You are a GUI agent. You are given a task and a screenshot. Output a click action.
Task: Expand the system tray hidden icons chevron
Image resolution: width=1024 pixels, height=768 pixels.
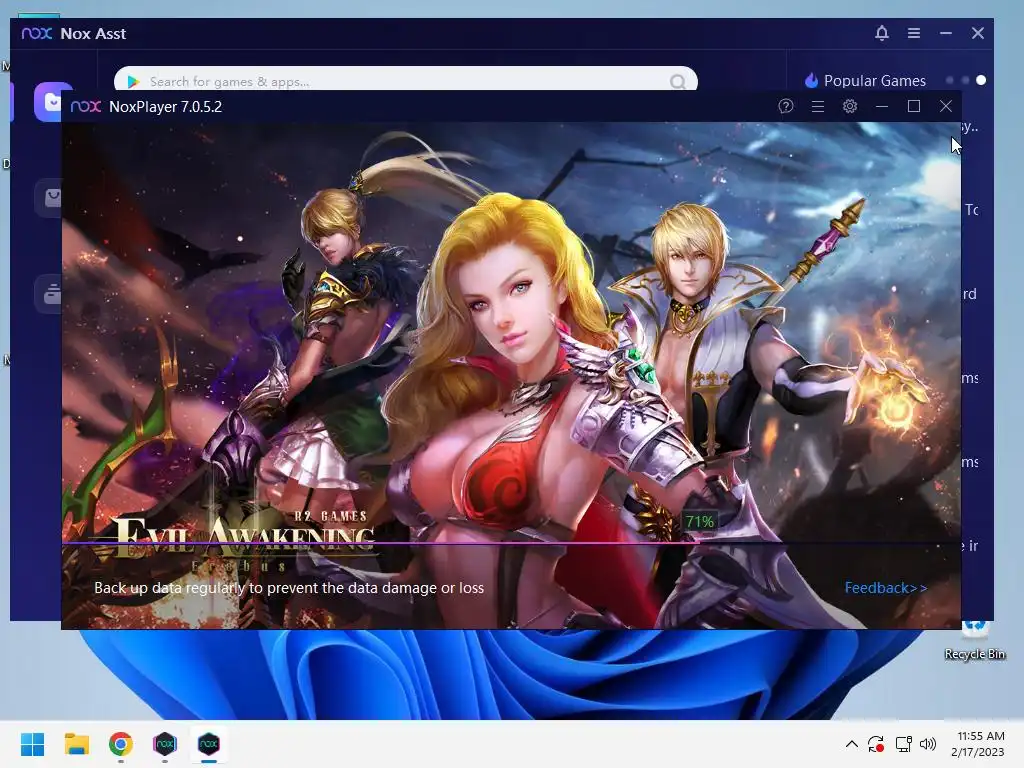(852, 744)
